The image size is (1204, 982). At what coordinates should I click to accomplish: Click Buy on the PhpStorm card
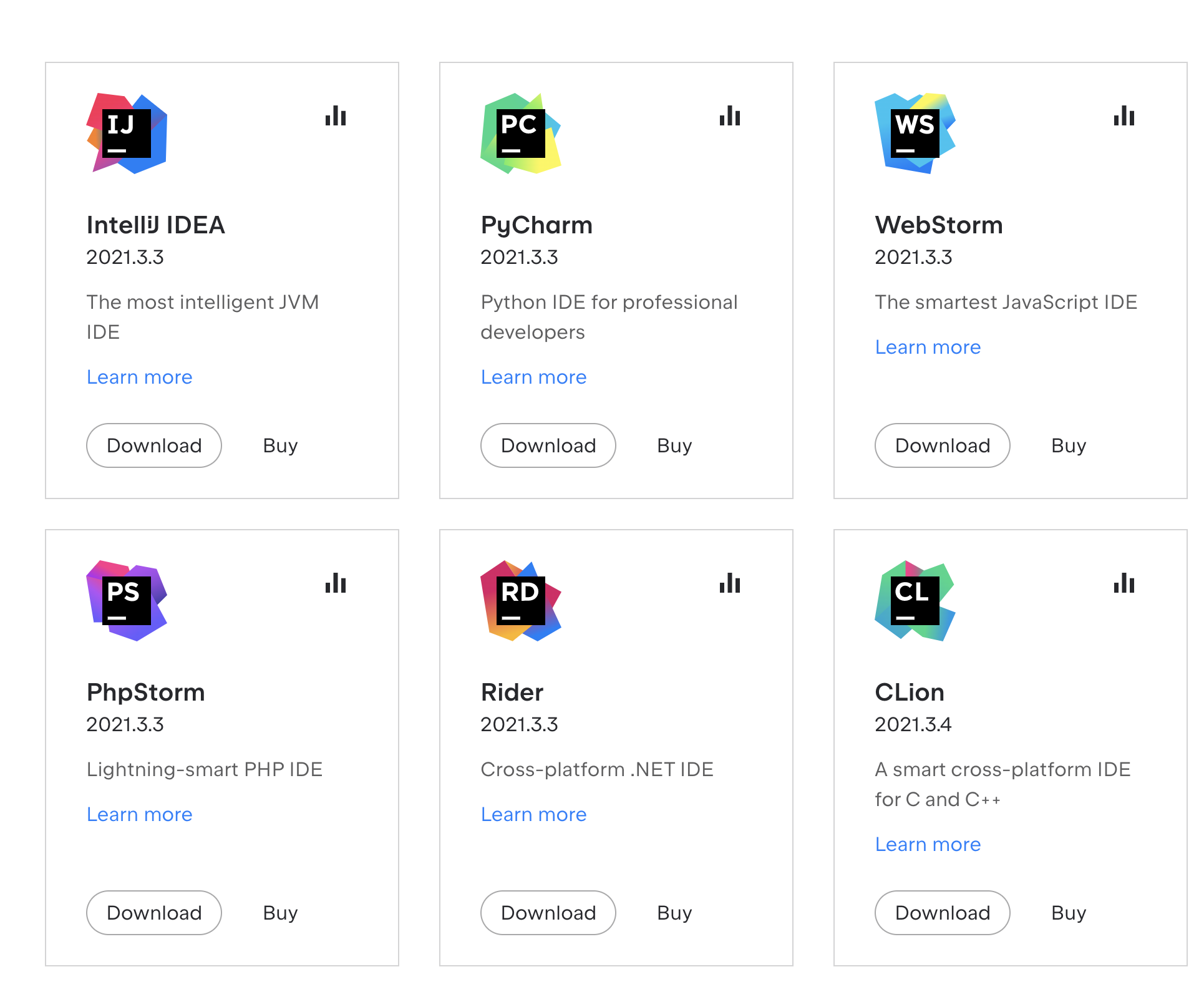click(280, 913)
